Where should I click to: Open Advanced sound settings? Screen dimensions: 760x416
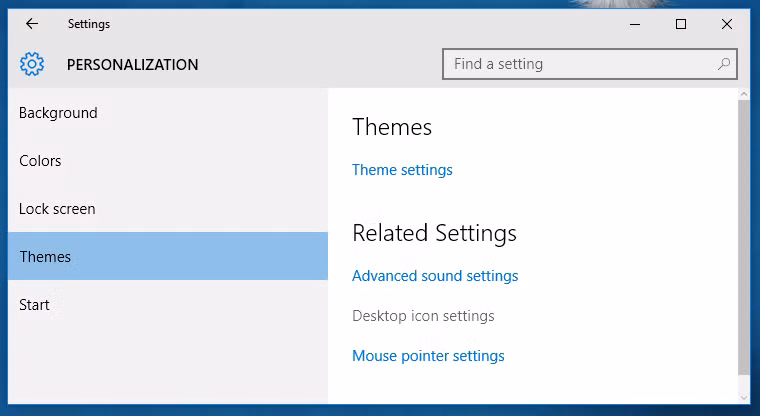click(435, 276)
